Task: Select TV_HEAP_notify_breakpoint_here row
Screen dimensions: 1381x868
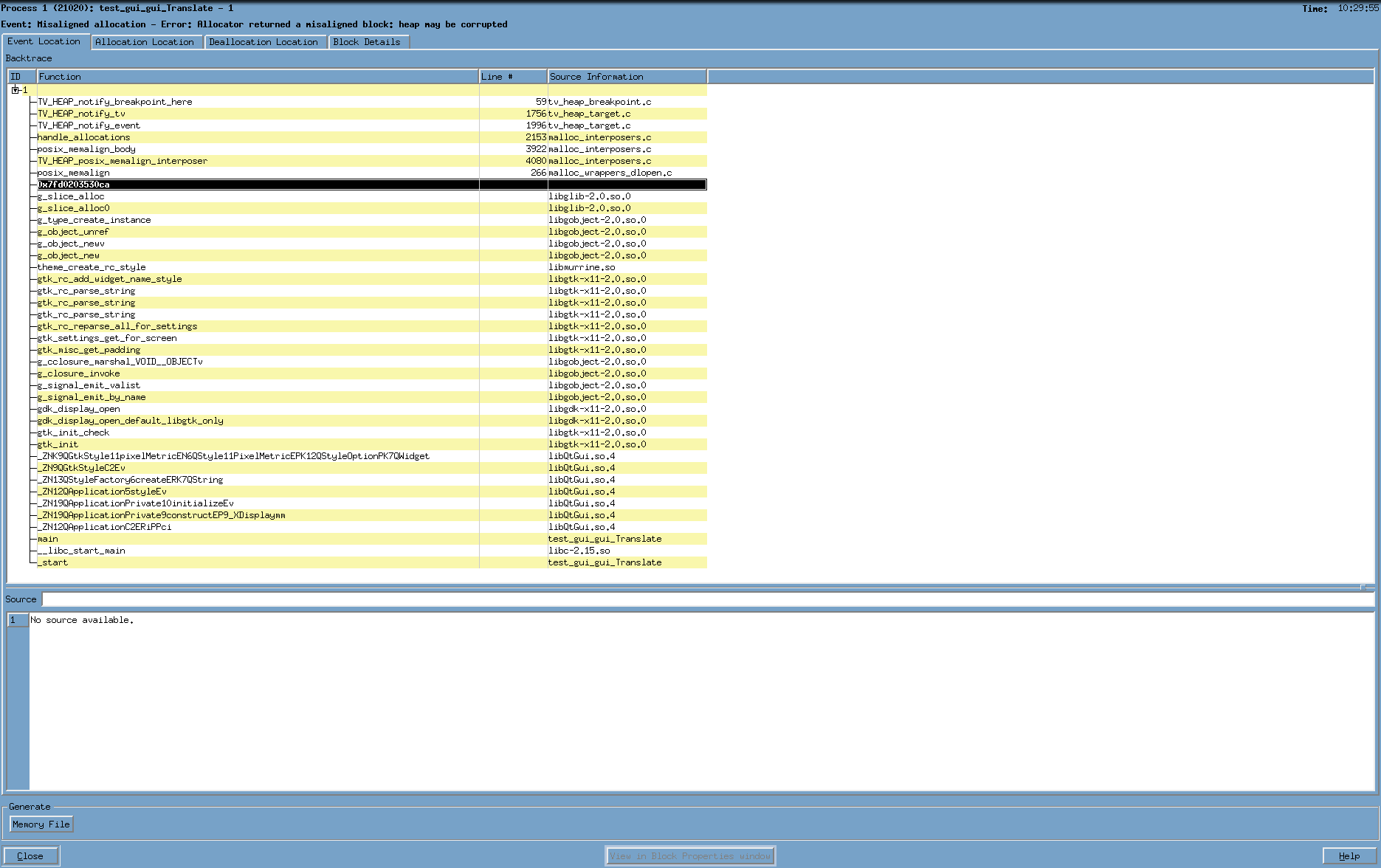Action: coord(115,102)
